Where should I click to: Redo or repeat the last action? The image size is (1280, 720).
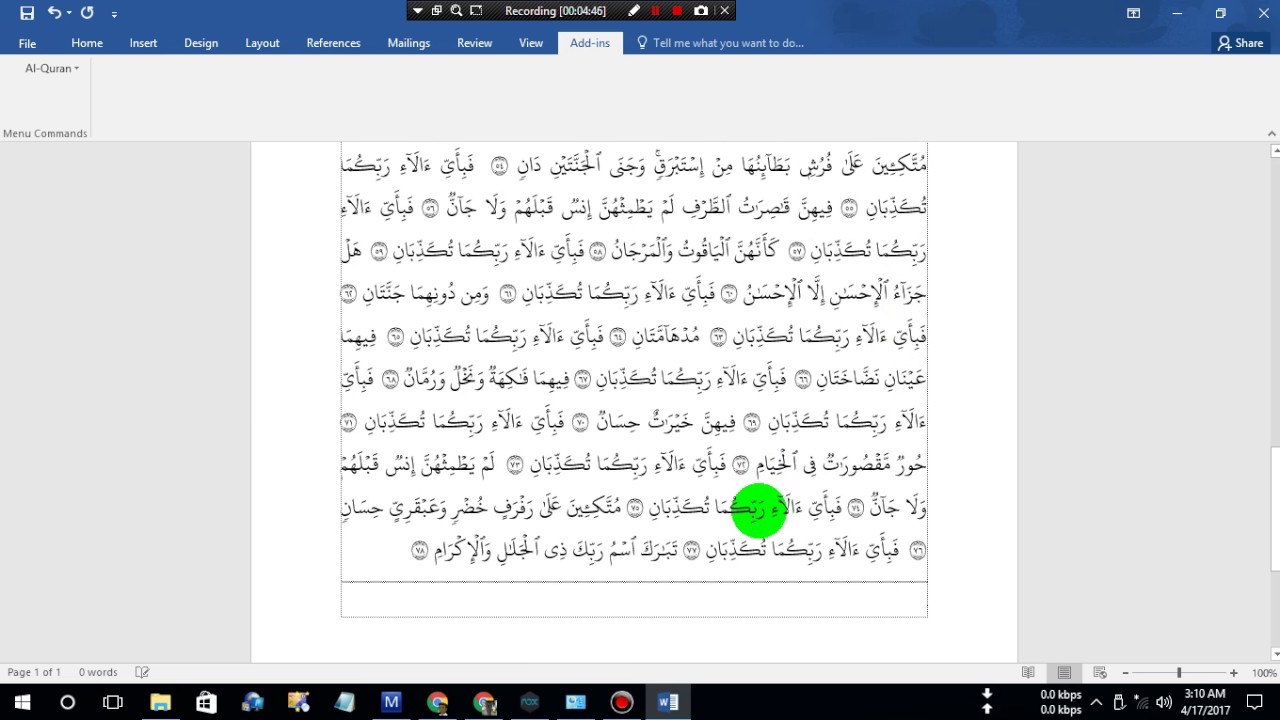[87, 13]
